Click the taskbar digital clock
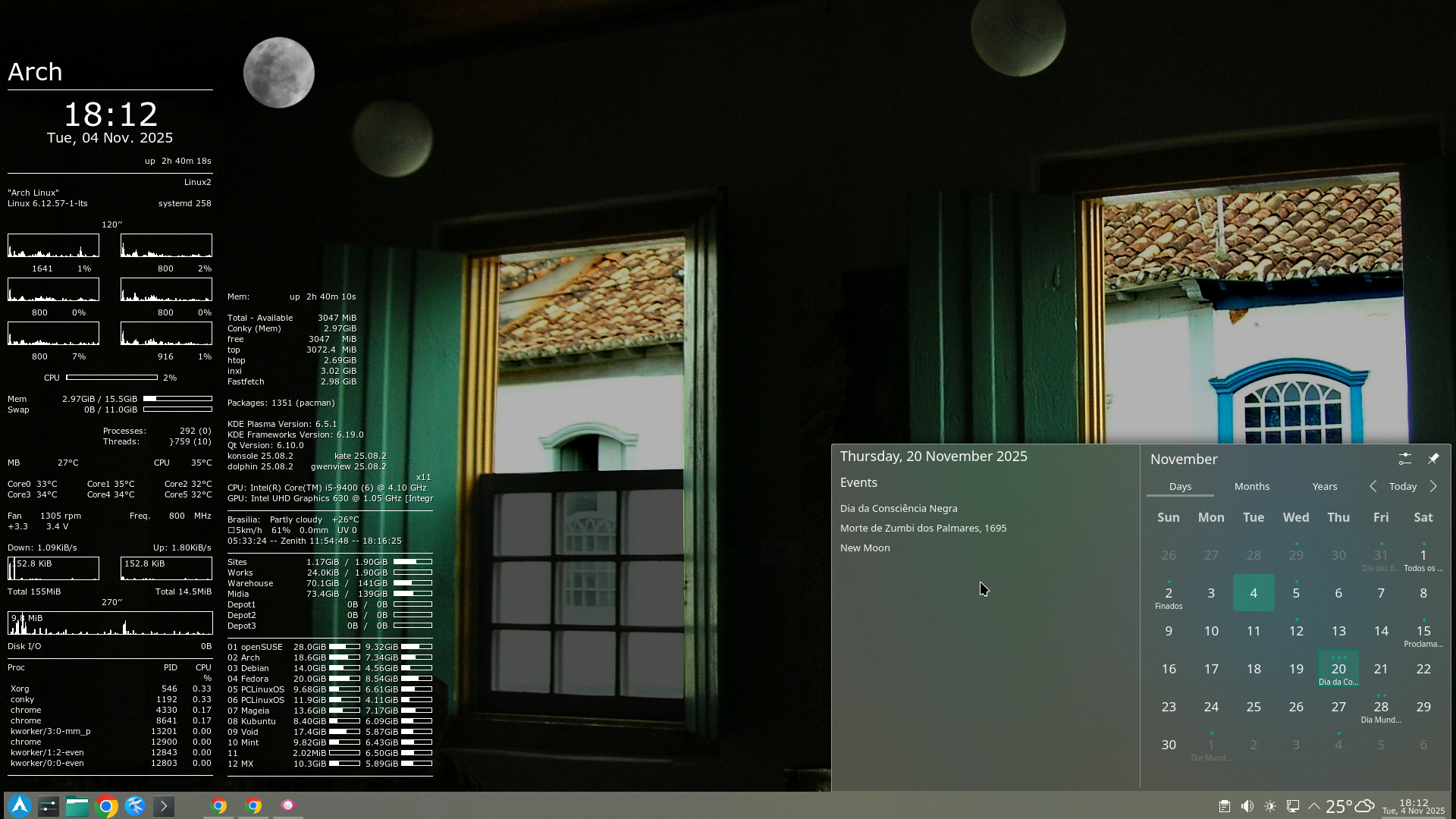 [x=1414, y=806]
